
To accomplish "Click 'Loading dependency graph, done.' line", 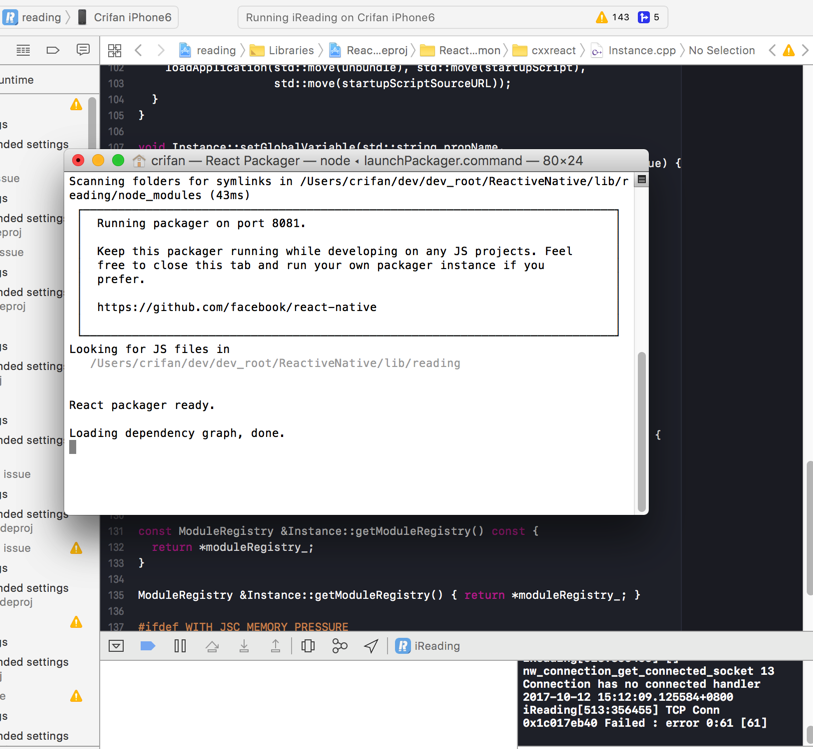I will click(177, 433).
